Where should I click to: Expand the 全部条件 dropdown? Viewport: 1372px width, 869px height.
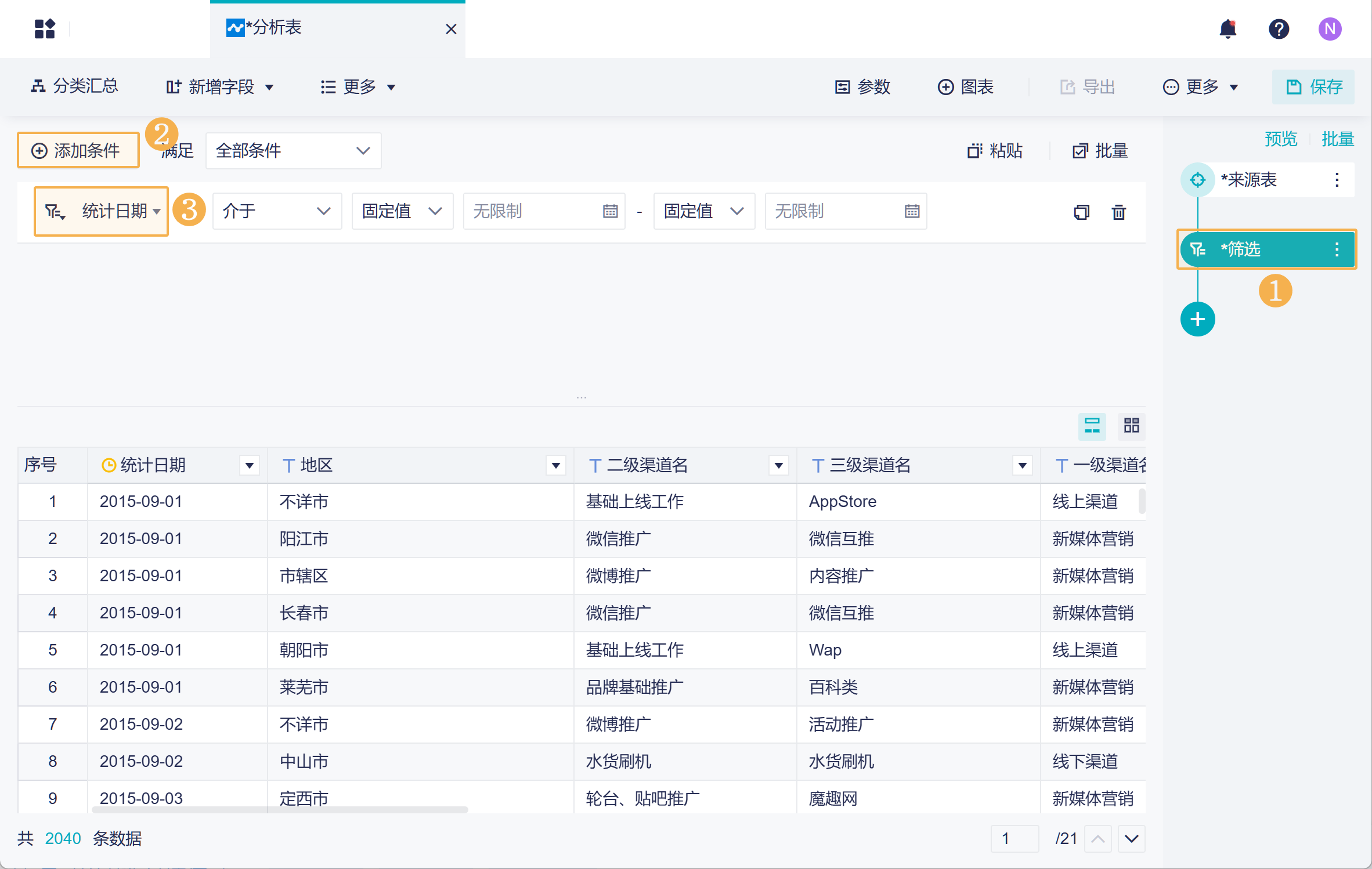[x=293, y=151]
